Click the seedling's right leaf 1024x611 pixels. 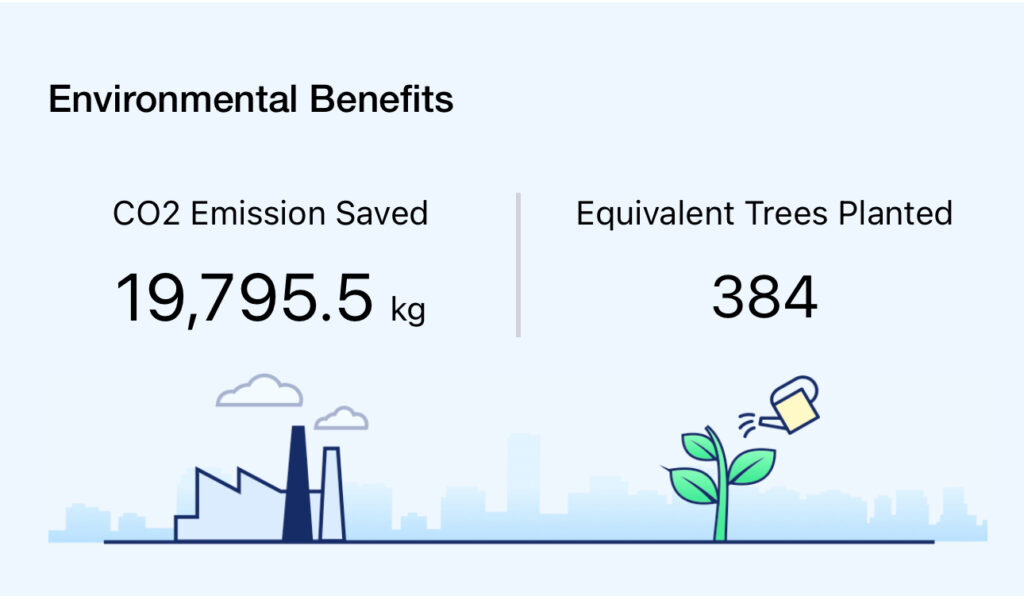click(x=752, y=466)
